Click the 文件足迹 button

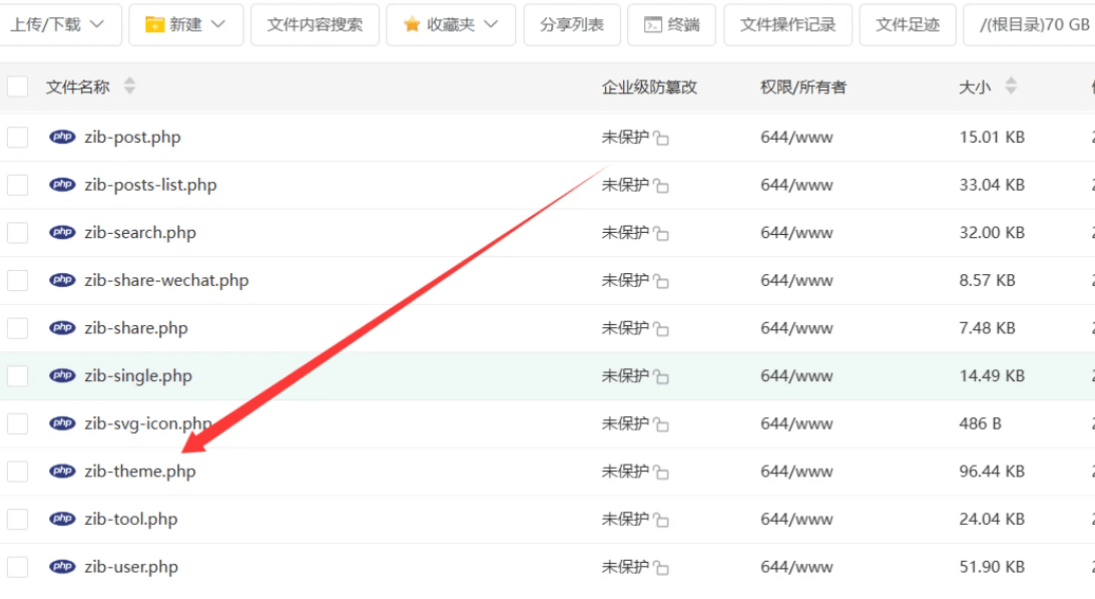[x=908, y=25]
